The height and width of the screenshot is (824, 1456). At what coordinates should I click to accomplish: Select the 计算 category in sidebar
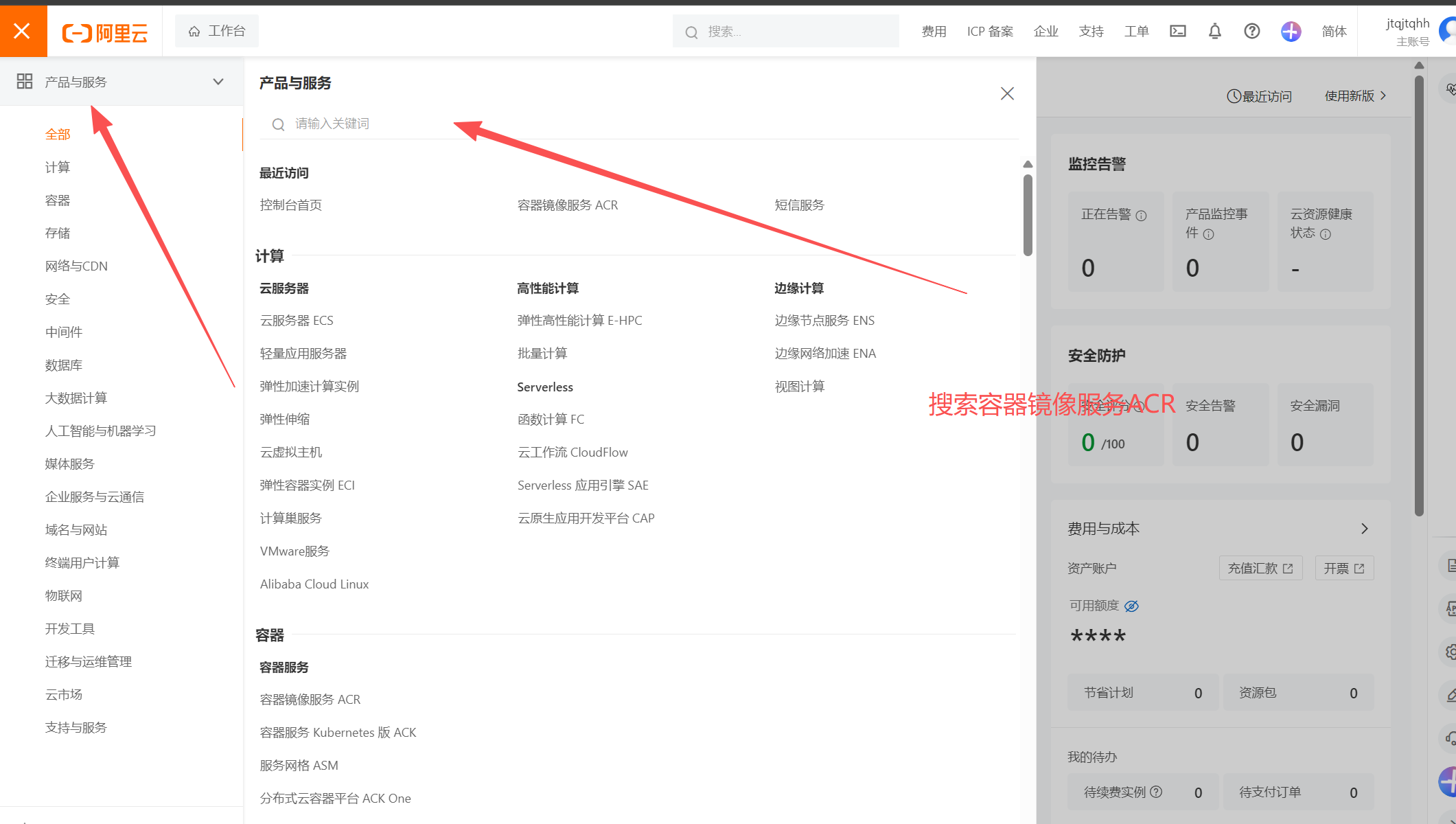click(x=58, y=168)
